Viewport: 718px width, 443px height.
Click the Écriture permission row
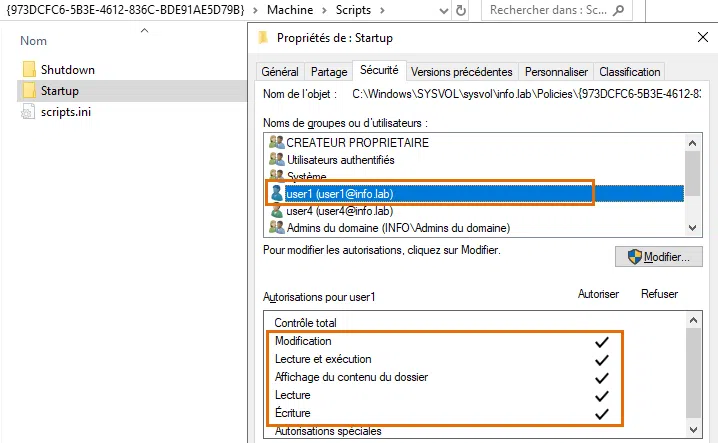click(476, 413)
